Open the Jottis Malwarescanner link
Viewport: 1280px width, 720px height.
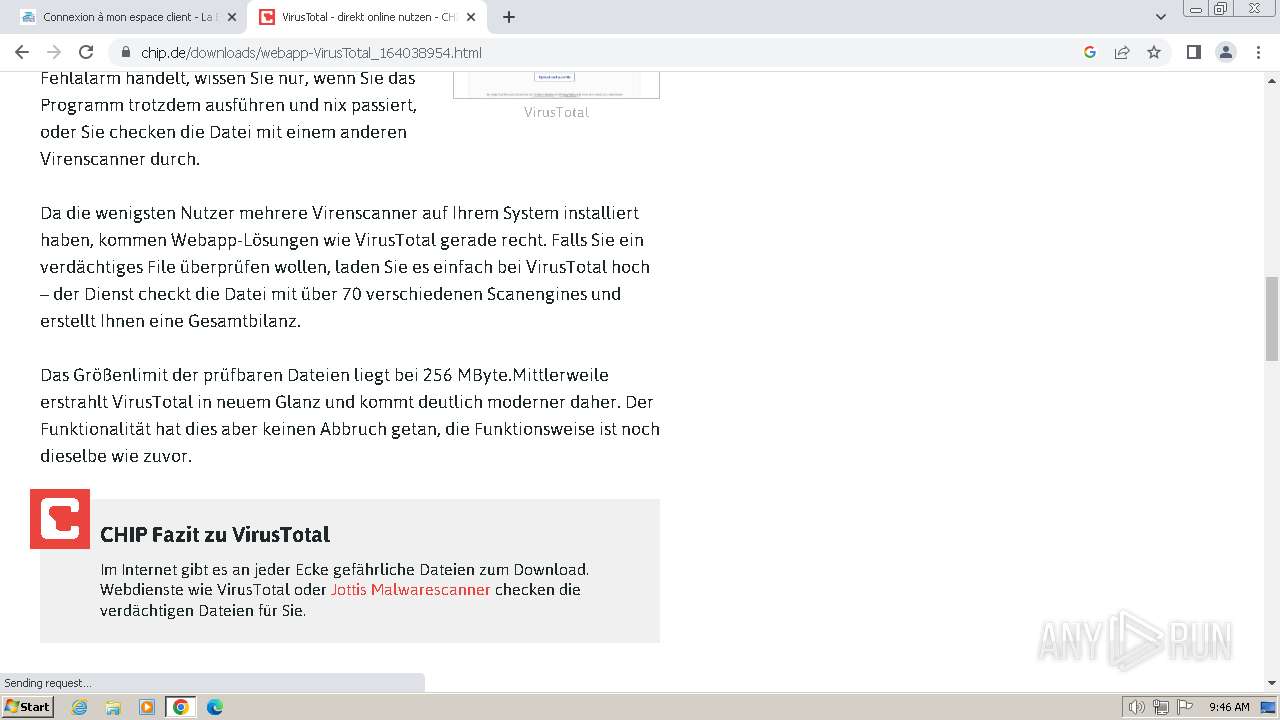[x=410, y=589]
